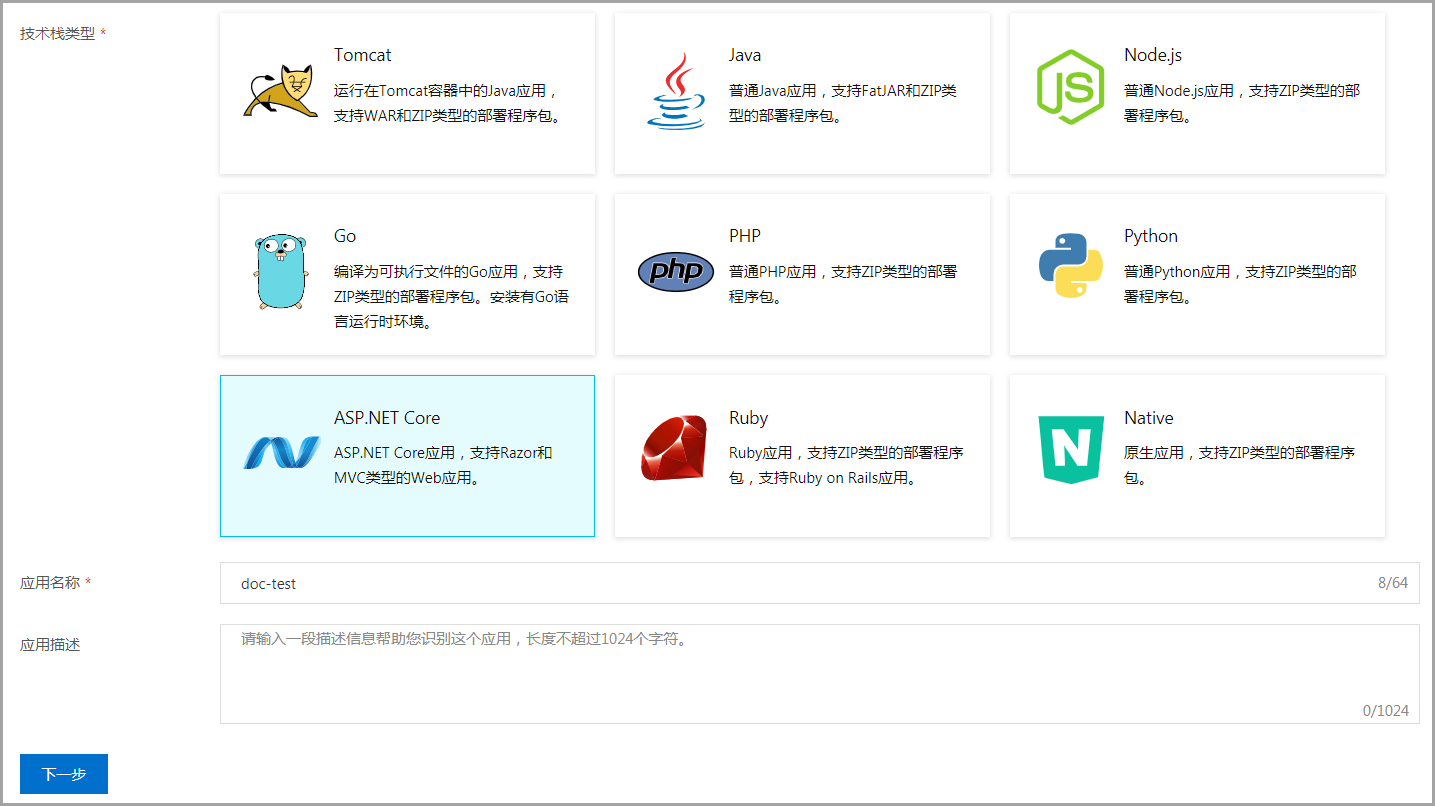1435x806 pixels.
Task: Select the Java stack title
Action: pos(745,55)
